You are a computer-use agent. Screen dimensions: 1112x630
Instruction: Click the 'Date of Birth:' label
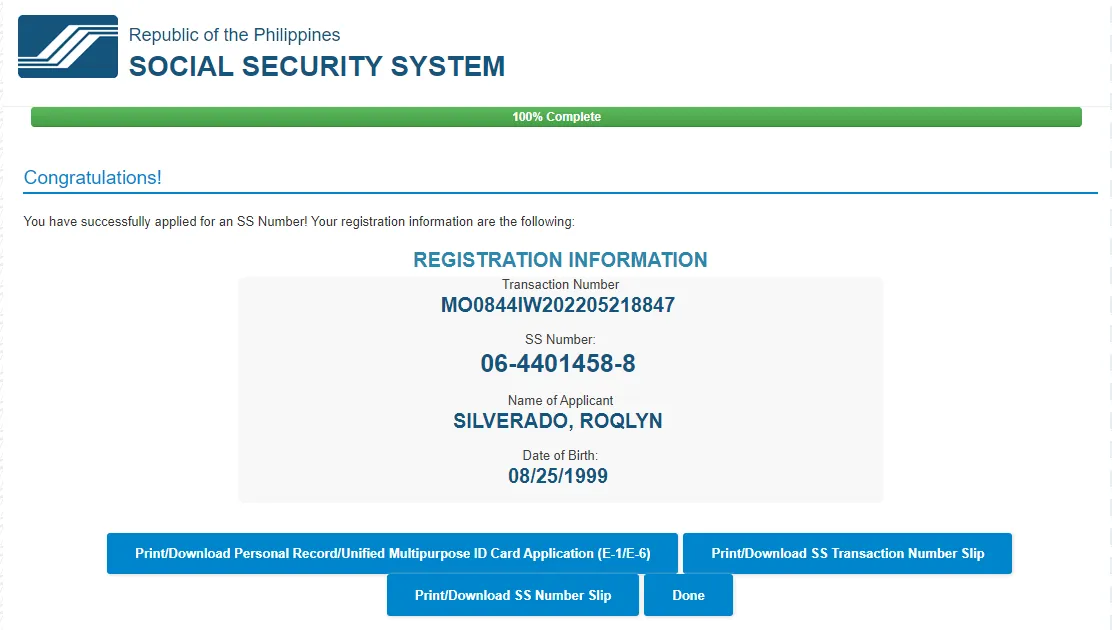pyautogui.click(x=560, y=456)
